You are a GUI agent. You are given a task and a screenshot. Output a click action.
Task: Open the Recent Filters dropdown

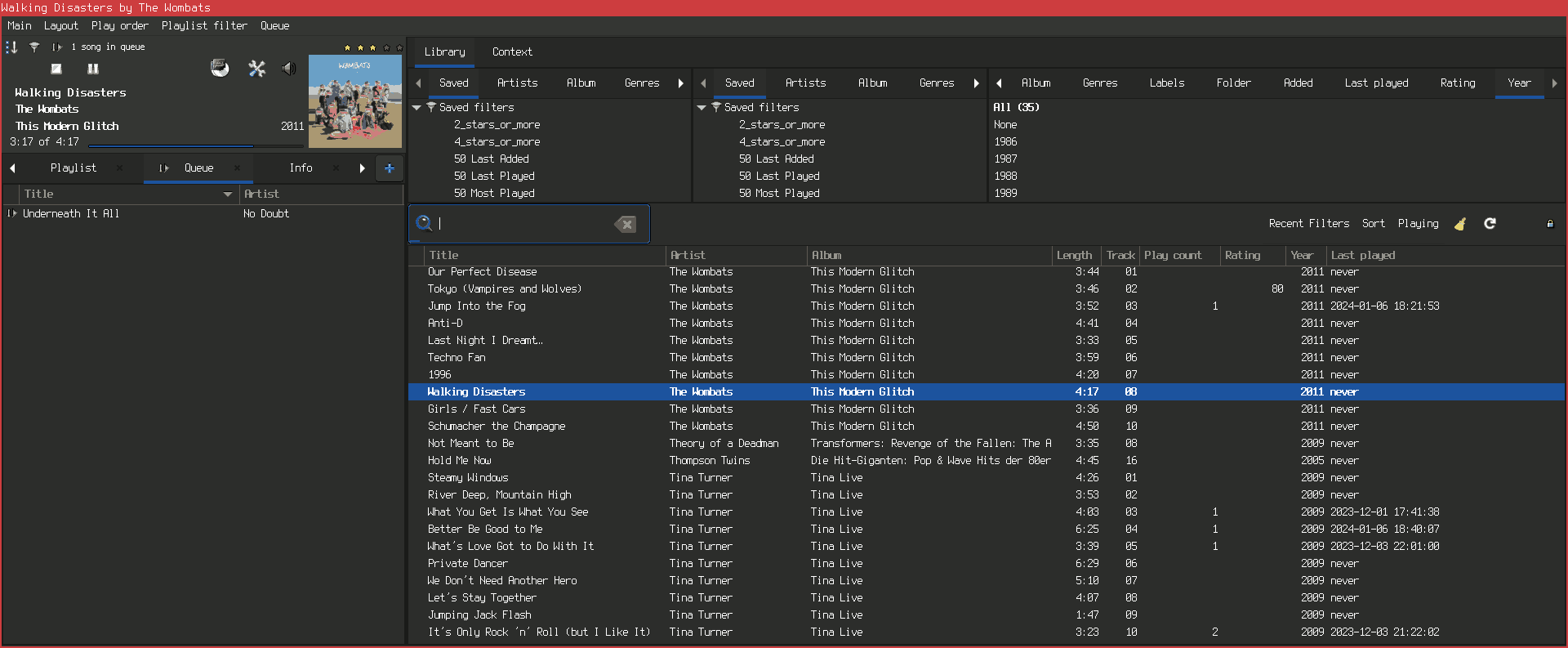point(1309,223)
